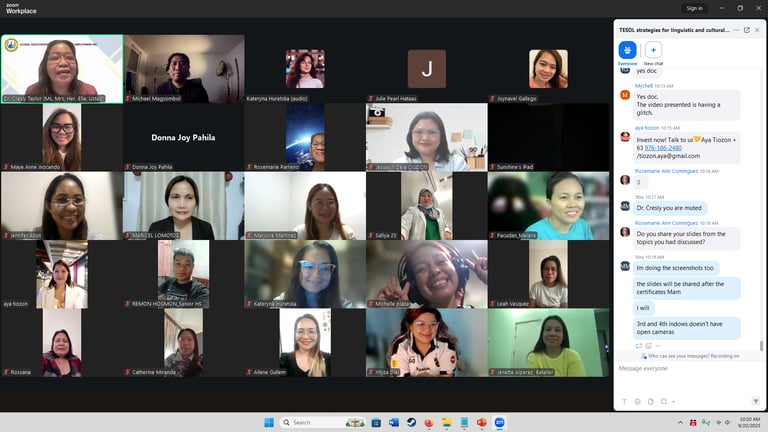768x432 pixels.
Task: Click the Zoom icon in taskbar
Action: tap(500, 423)
